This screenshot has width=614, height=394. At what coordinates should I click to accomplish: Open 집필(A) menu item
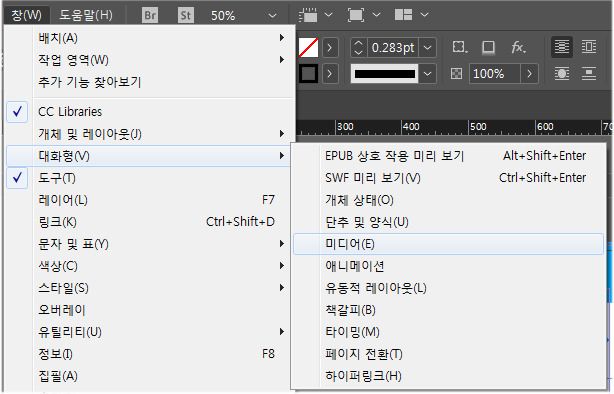pos(150,376)
